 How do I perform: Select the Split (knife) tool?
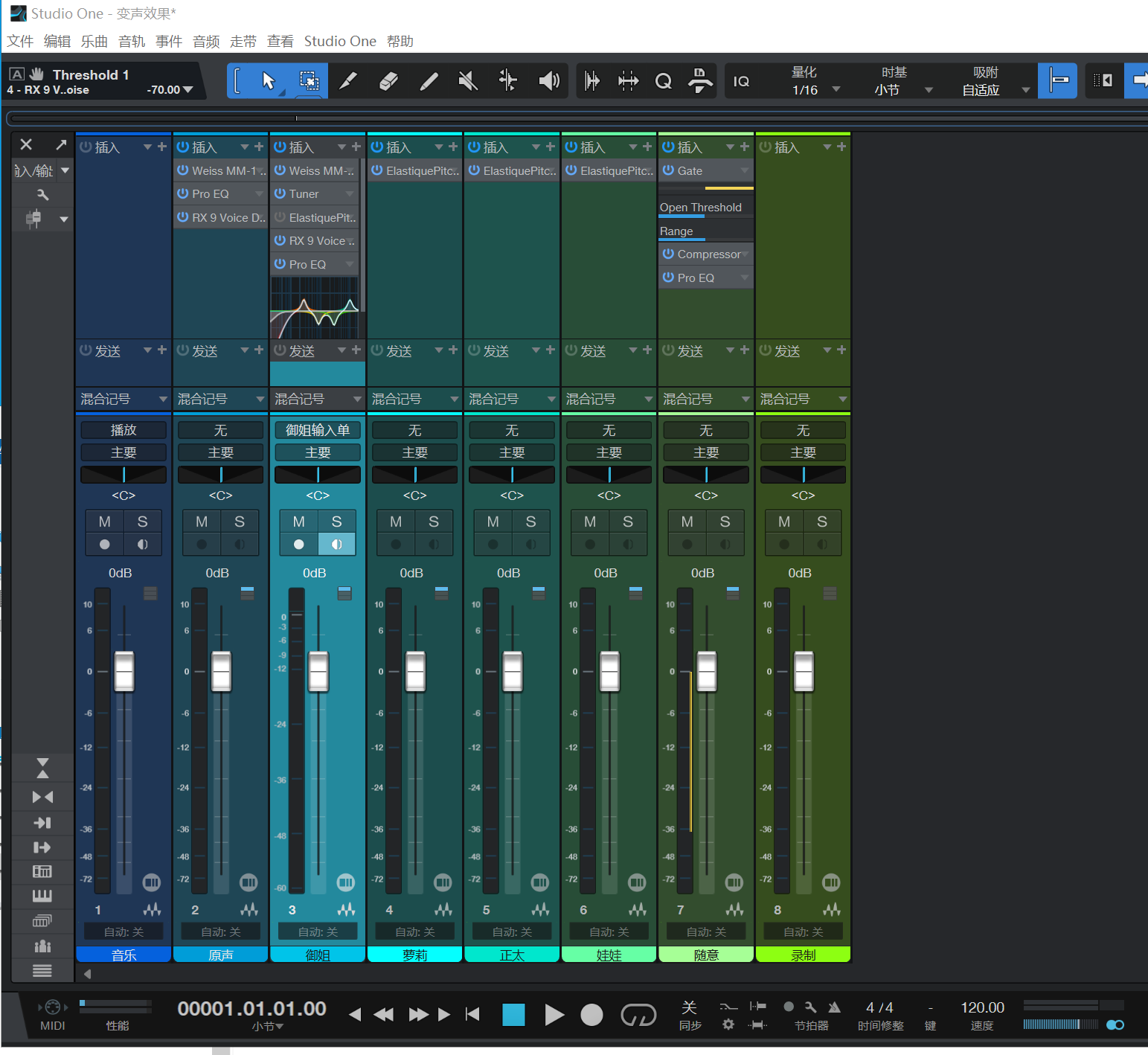[x=348, y=80]
